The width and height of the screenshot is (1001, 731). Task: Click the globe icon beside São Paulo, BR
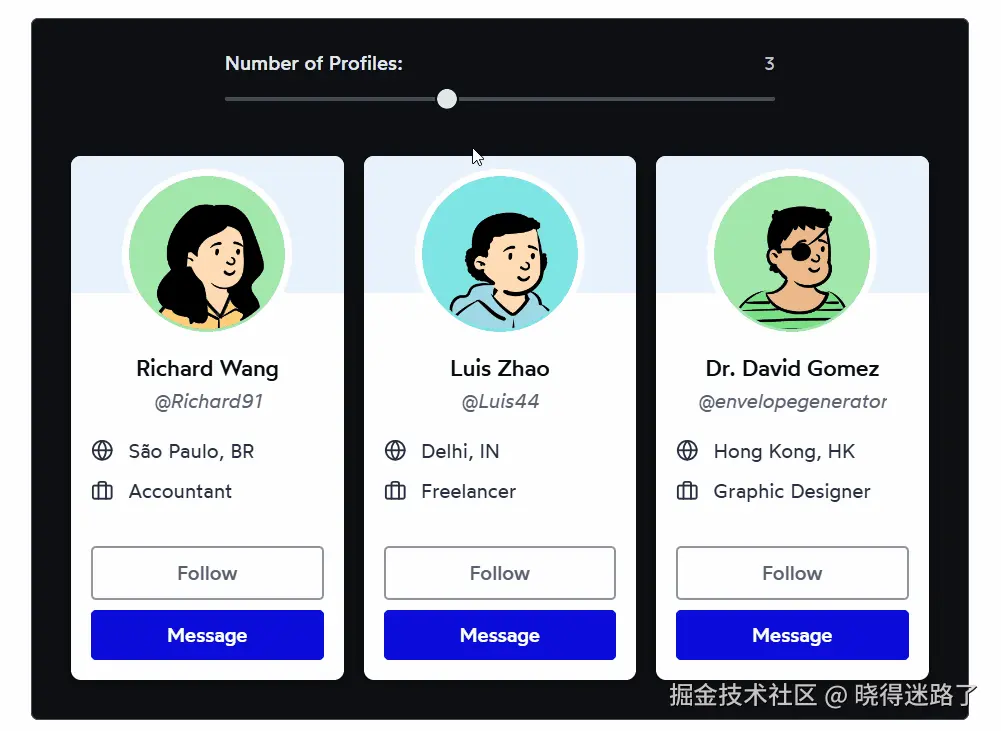click(102, 451)
